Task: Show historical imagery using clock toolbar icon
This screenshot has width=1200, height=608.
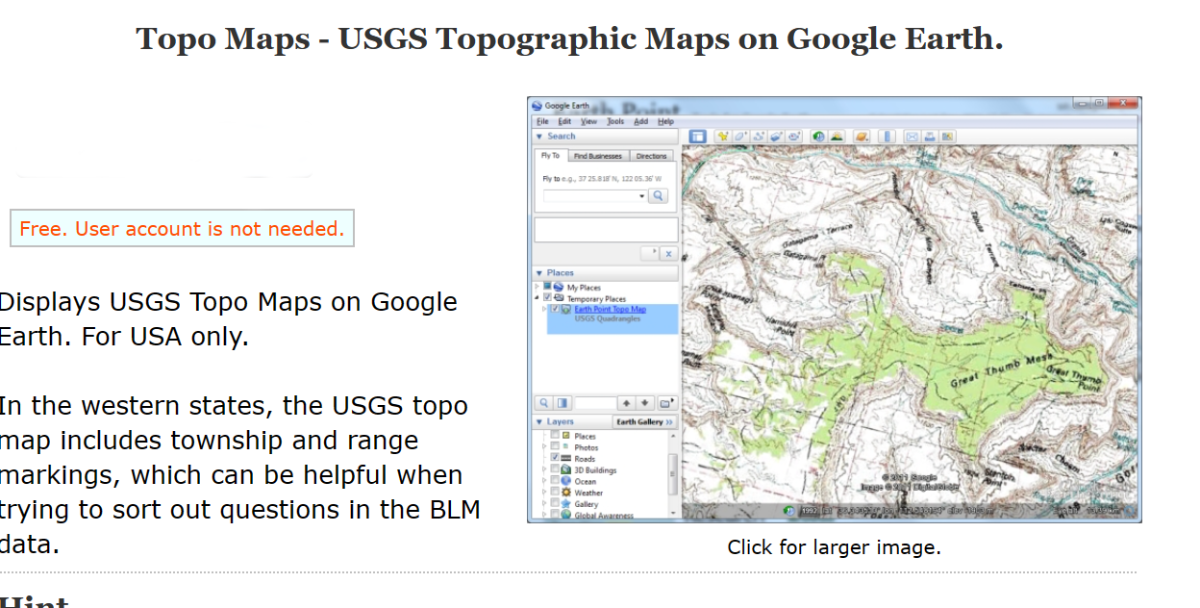Action: (x=819, y=136)
